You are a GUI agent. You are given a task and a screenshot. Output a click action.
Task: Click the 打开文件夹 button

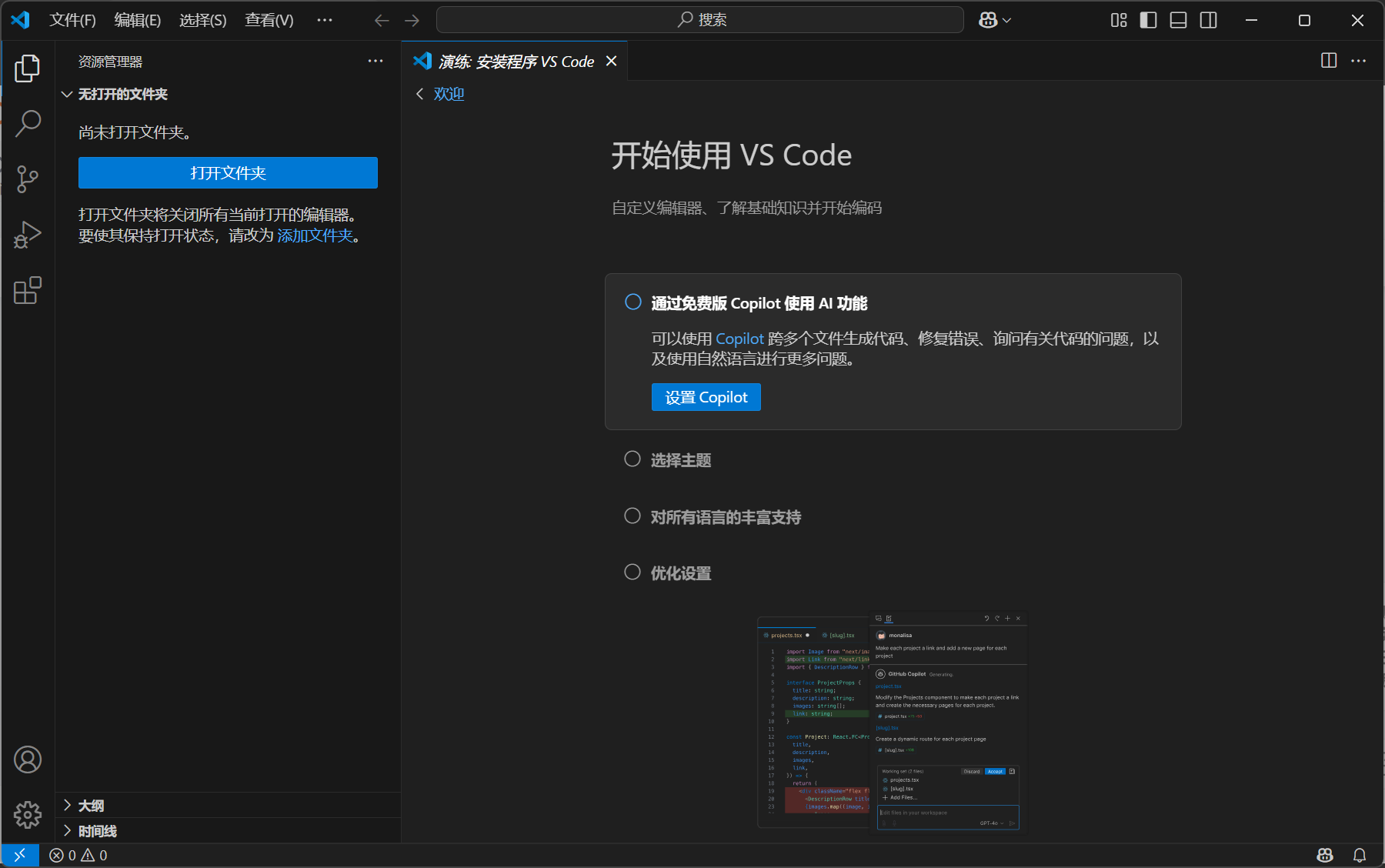228,173
